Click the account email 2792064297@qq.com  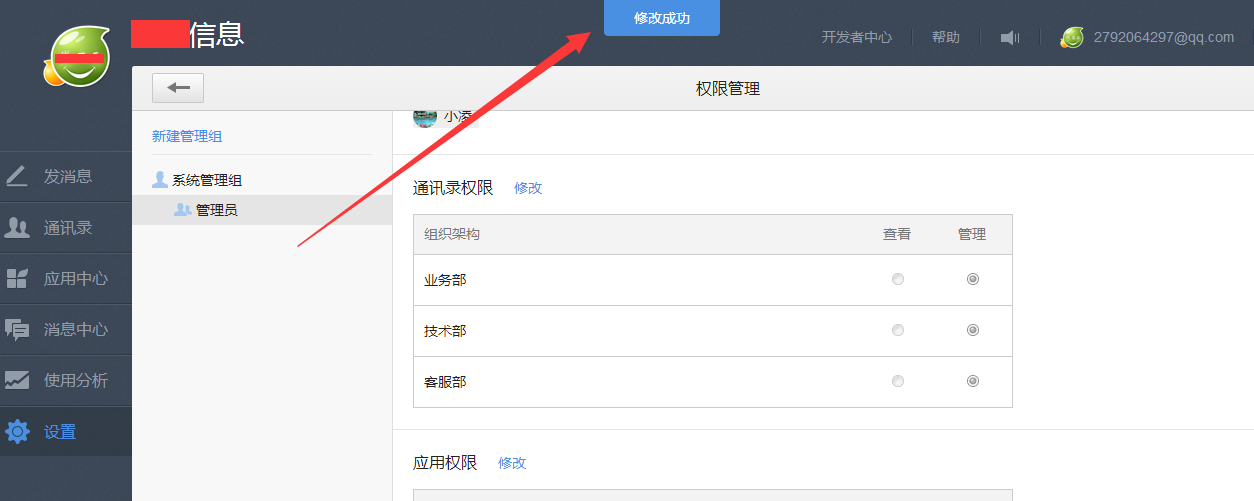1164,37
